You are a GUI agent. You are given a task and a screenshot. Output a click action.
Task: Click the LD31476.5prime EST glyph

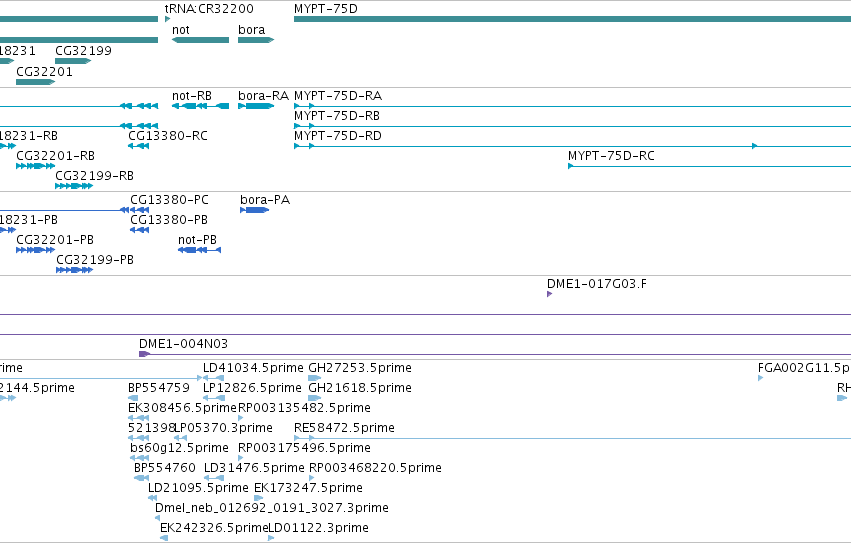214,478
